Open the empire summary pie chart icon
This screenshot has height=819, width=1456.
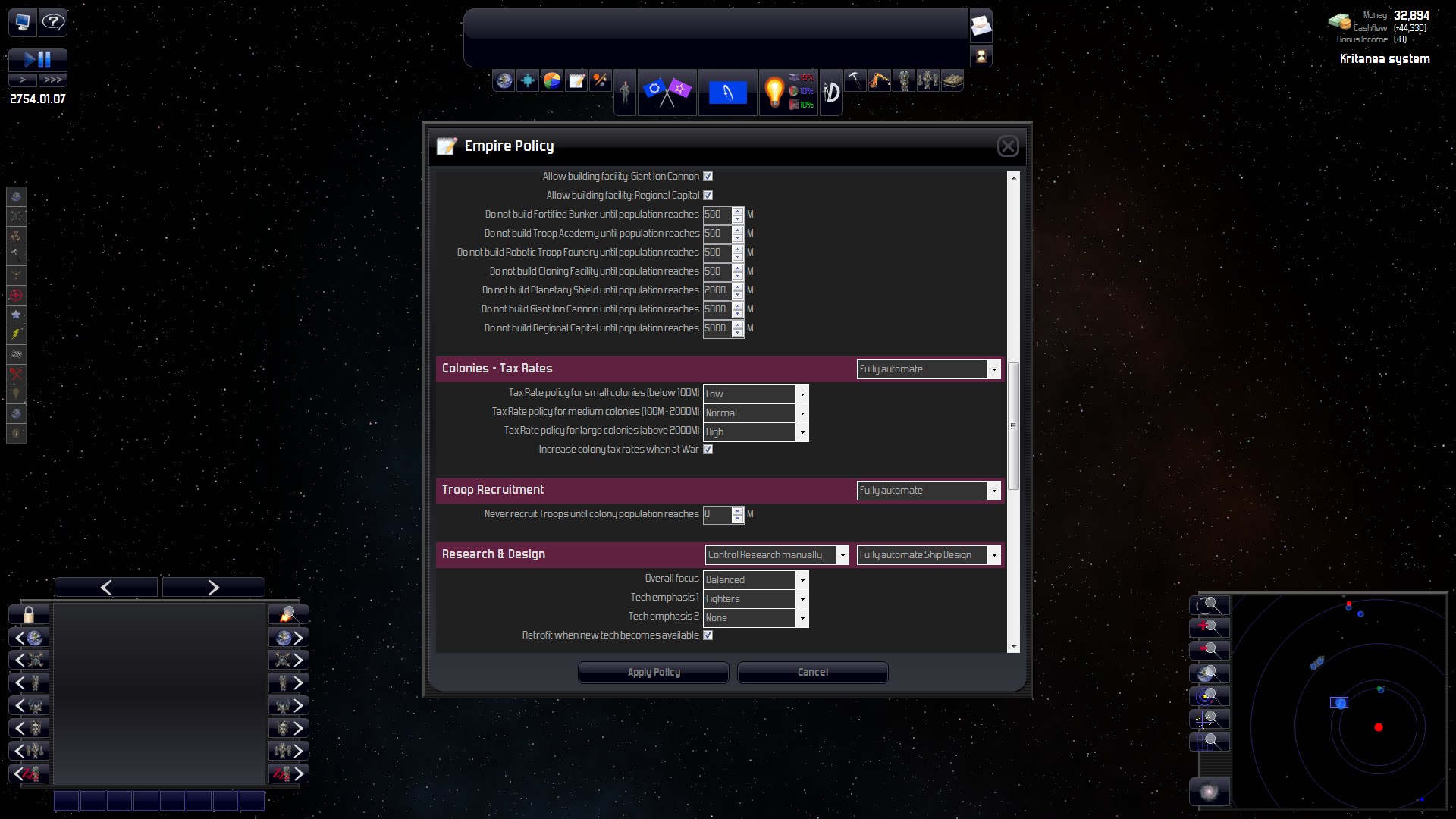click(552, 80)
